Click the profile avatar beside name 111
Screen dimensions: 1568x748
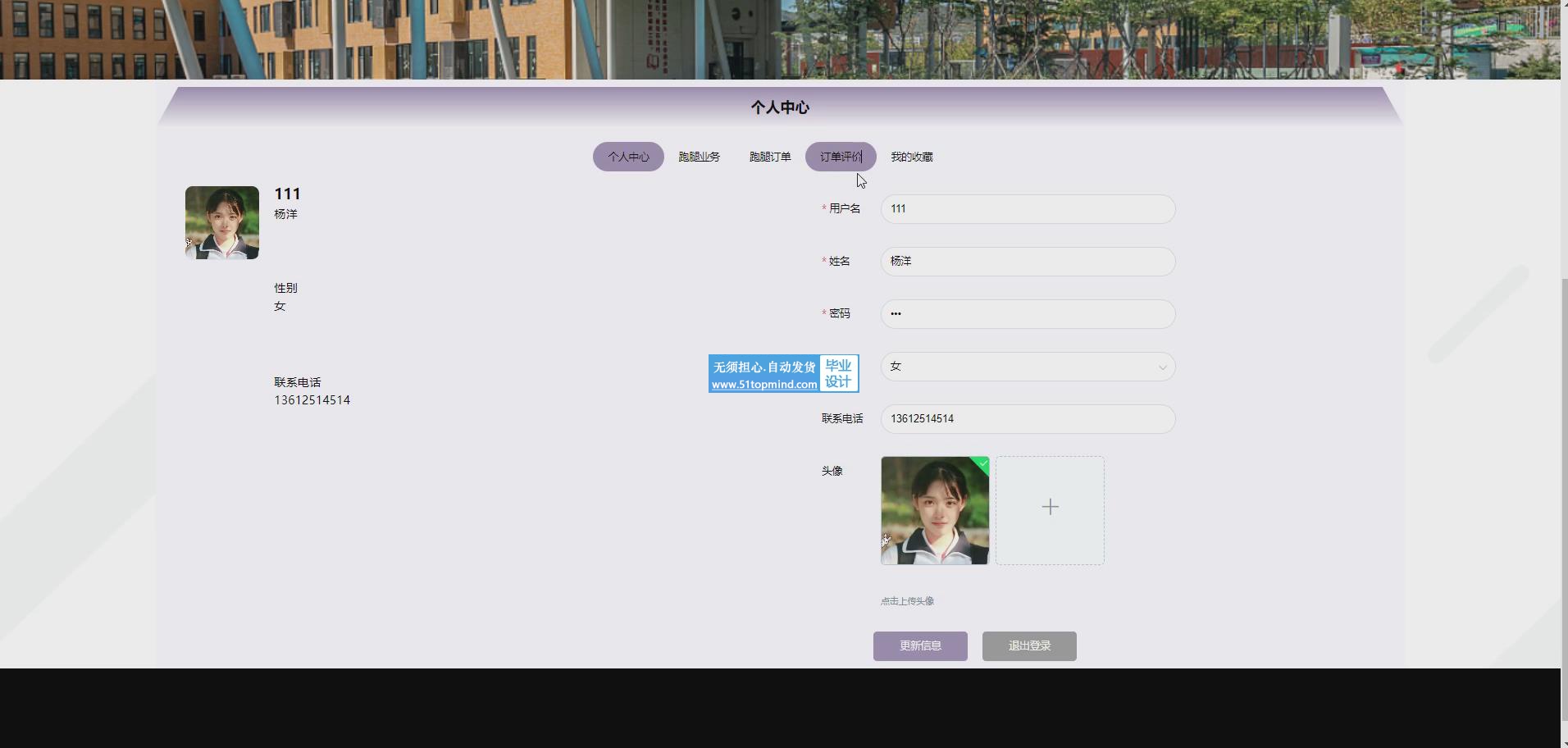pos(222,223)
